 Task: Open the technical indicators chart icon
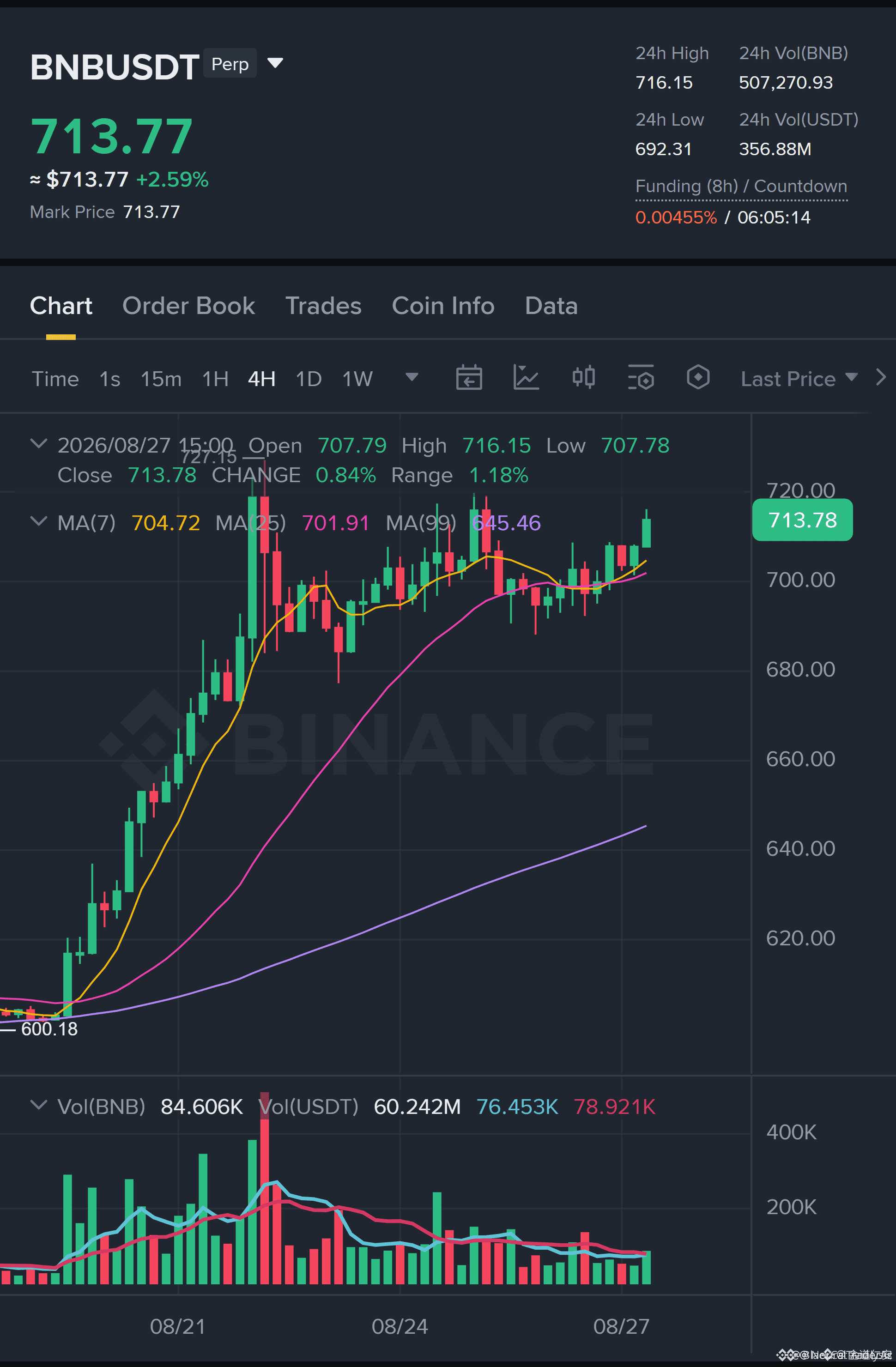coord(526,377)
